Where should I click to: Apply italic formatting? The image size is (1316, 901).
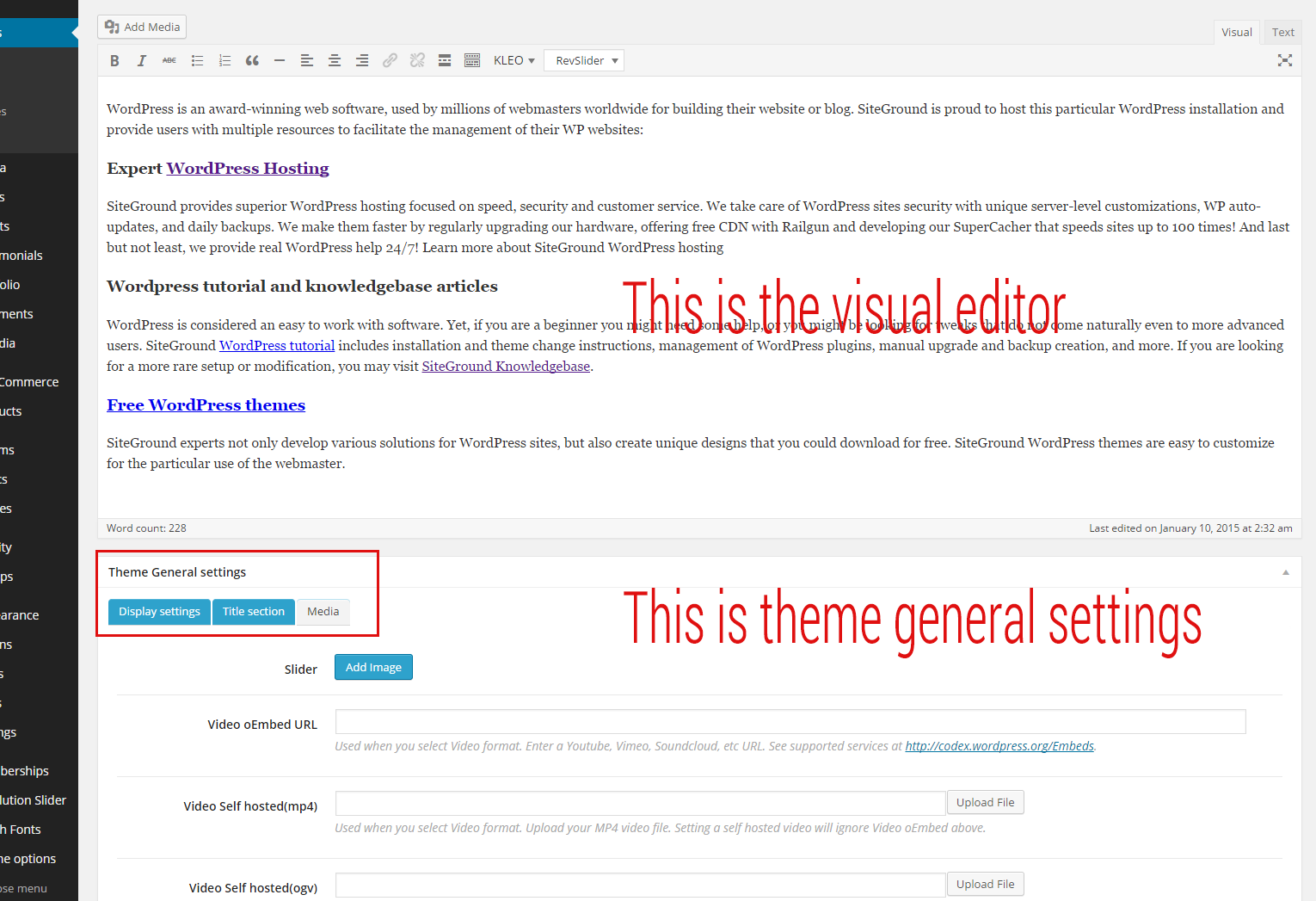click(x=142, y=60)
